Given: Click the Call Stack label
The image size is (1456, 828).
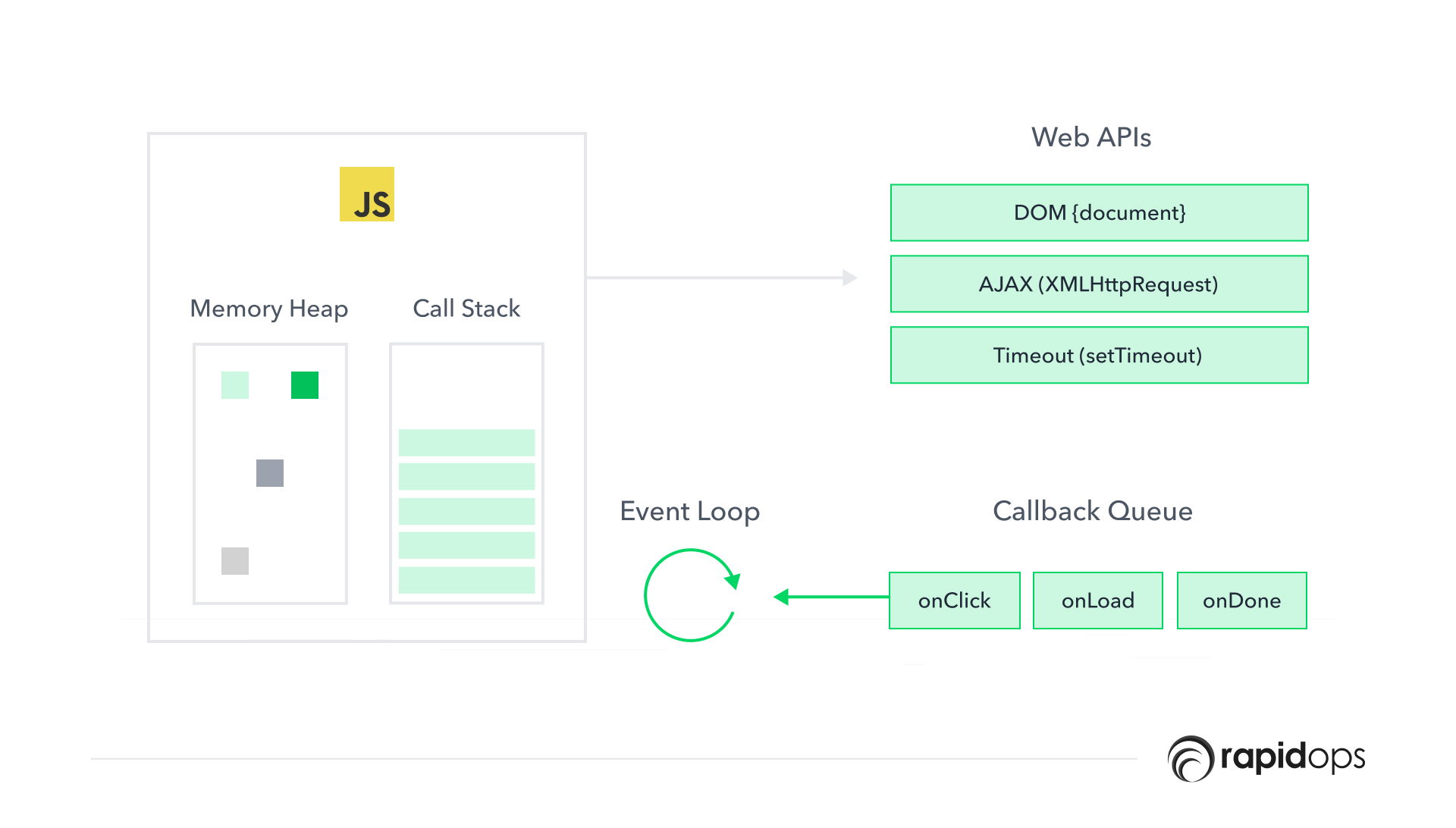Looking at the screenshot, I should (x=466, y=309).
